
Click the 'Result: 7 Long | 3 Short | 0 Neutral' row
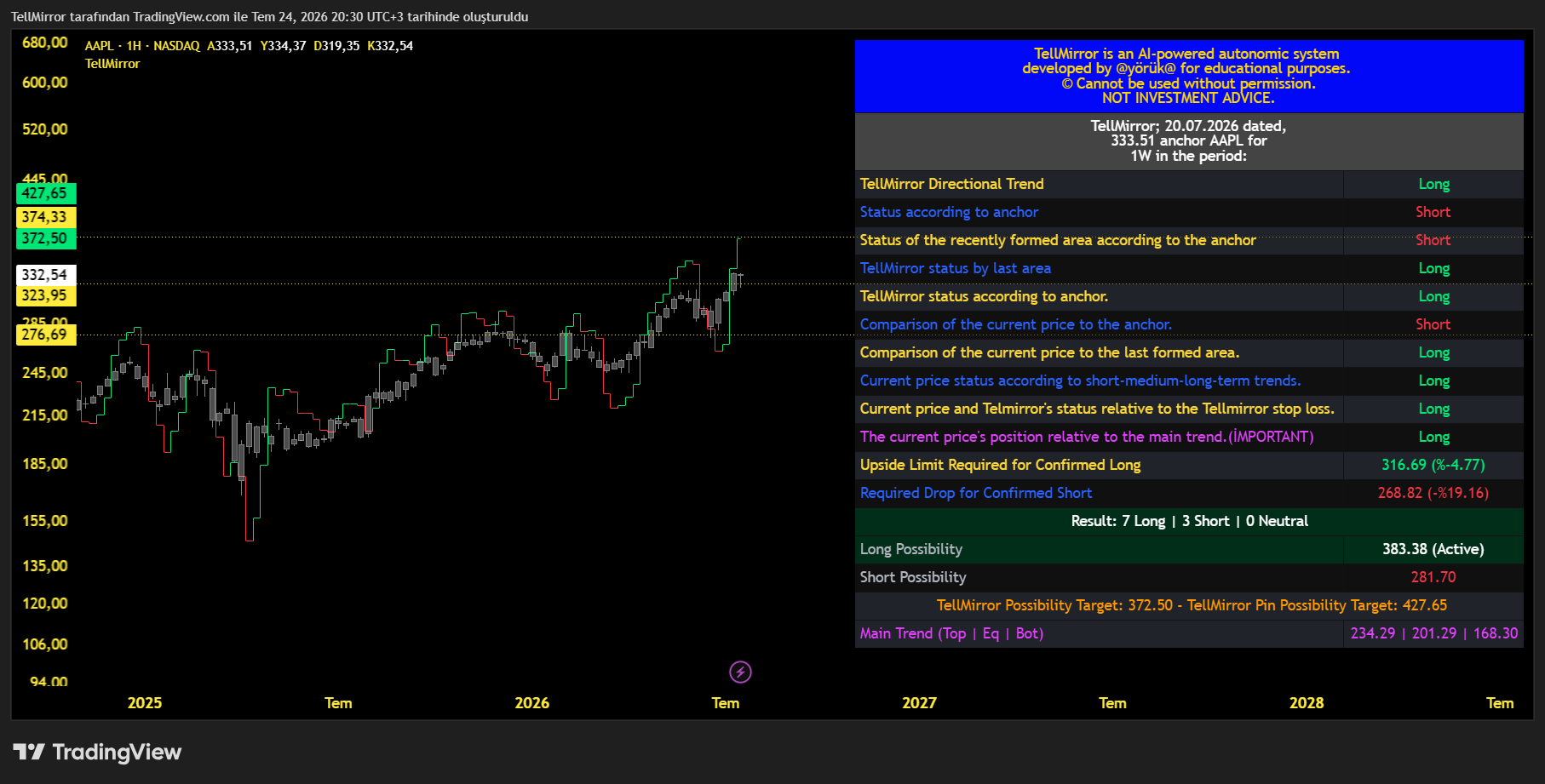pos(1189,521)
